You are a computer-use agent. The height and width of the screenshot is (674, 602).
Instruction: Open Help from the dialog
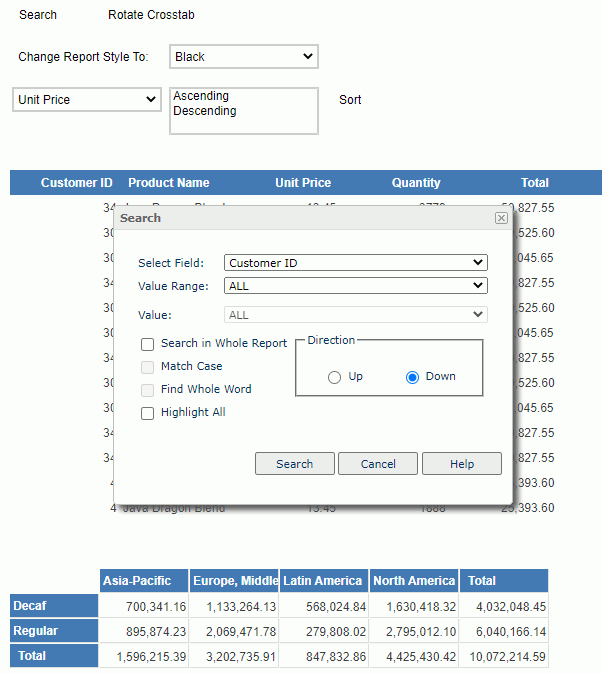coord(461,464)
